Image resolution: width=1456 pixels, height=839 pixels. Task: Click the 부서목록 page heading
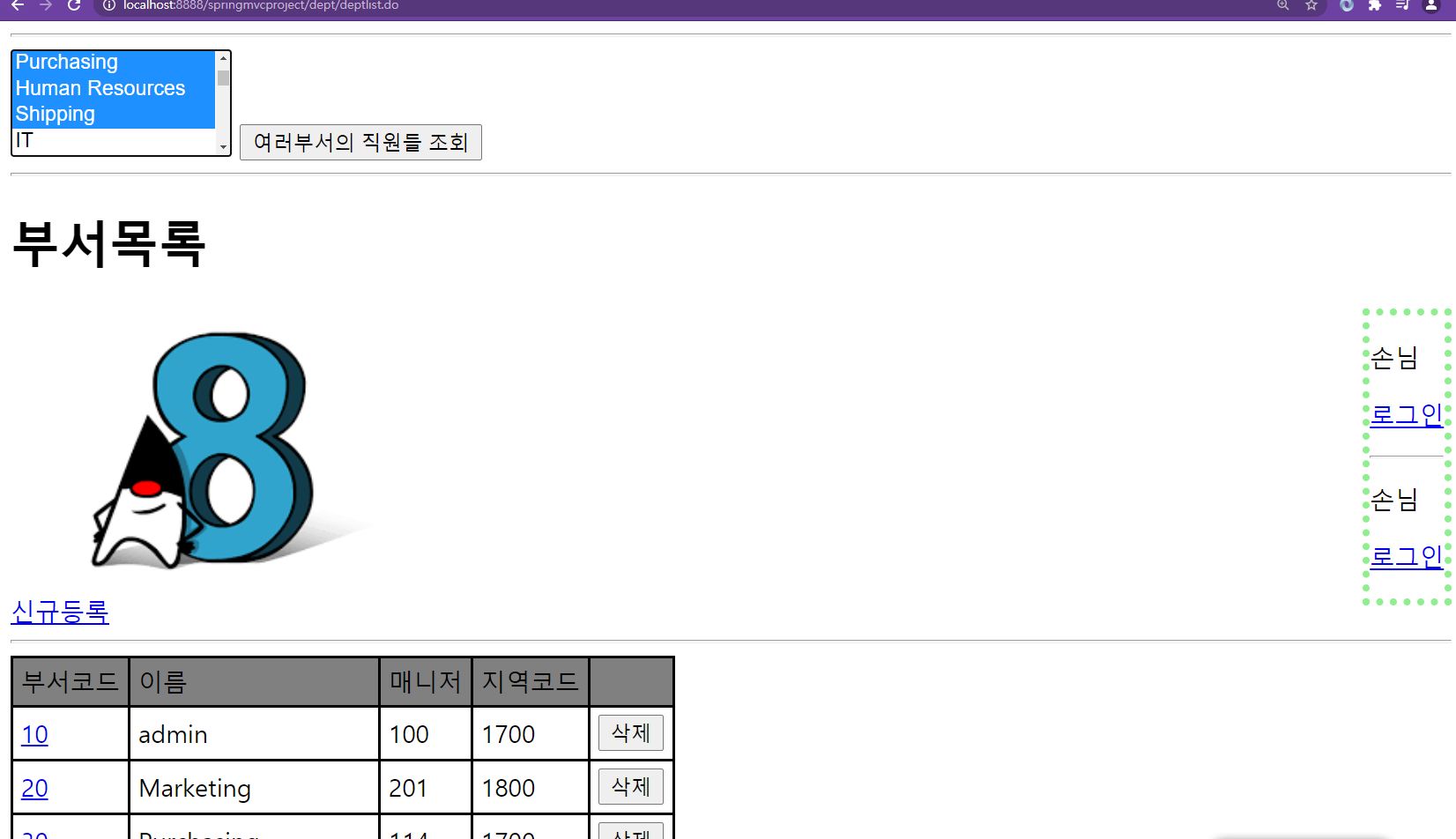109,244
